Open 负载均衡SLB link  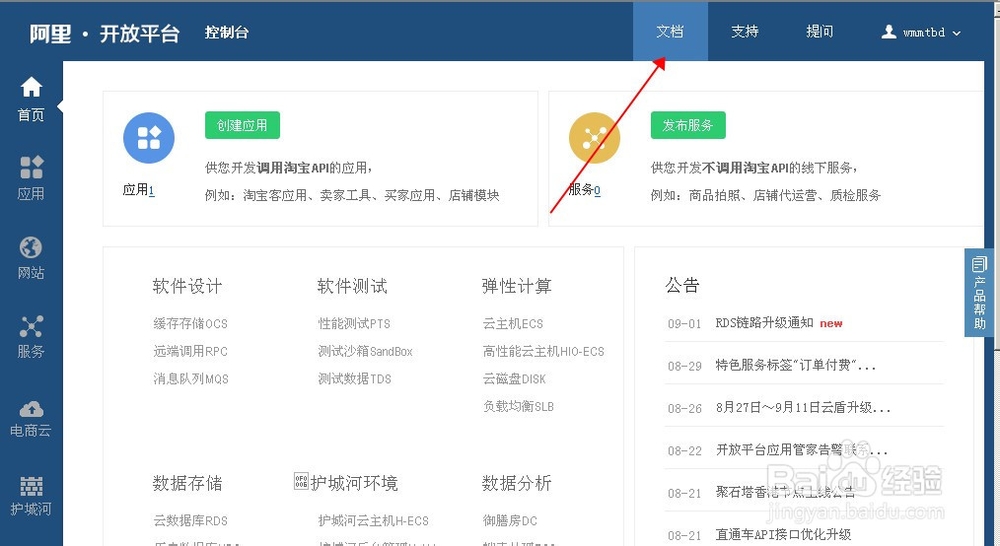(x=518, y=406)
